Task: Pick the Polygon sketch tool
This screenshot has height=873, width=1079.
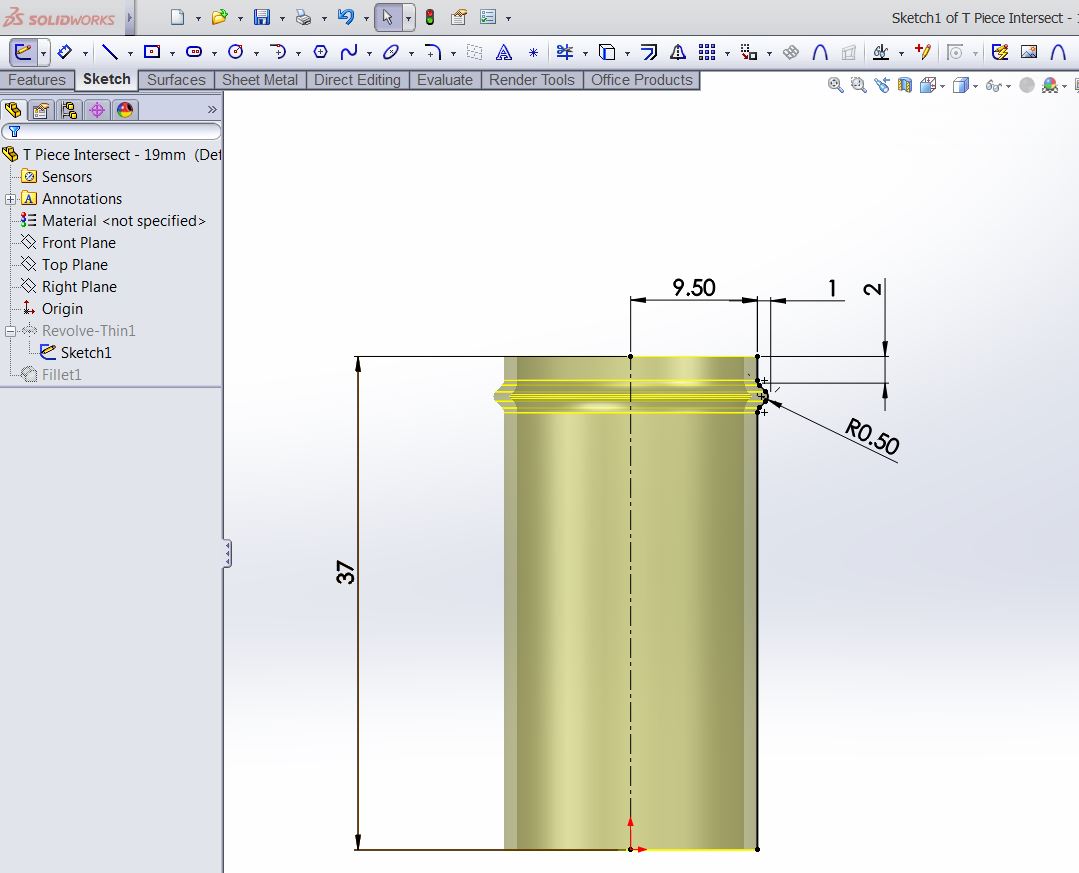Action: tap(321, 52)
